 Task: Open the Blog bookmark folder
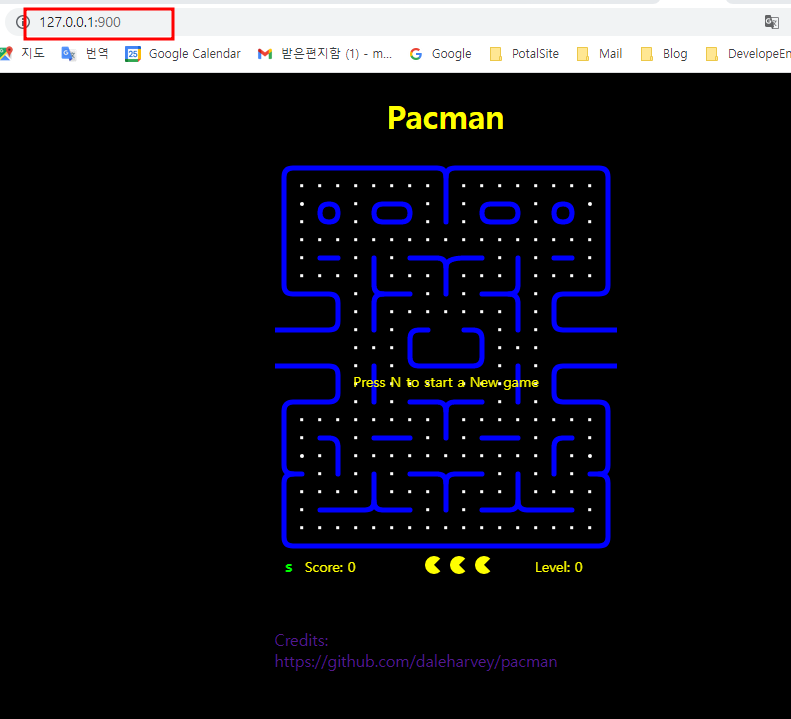tap(664, 53)
